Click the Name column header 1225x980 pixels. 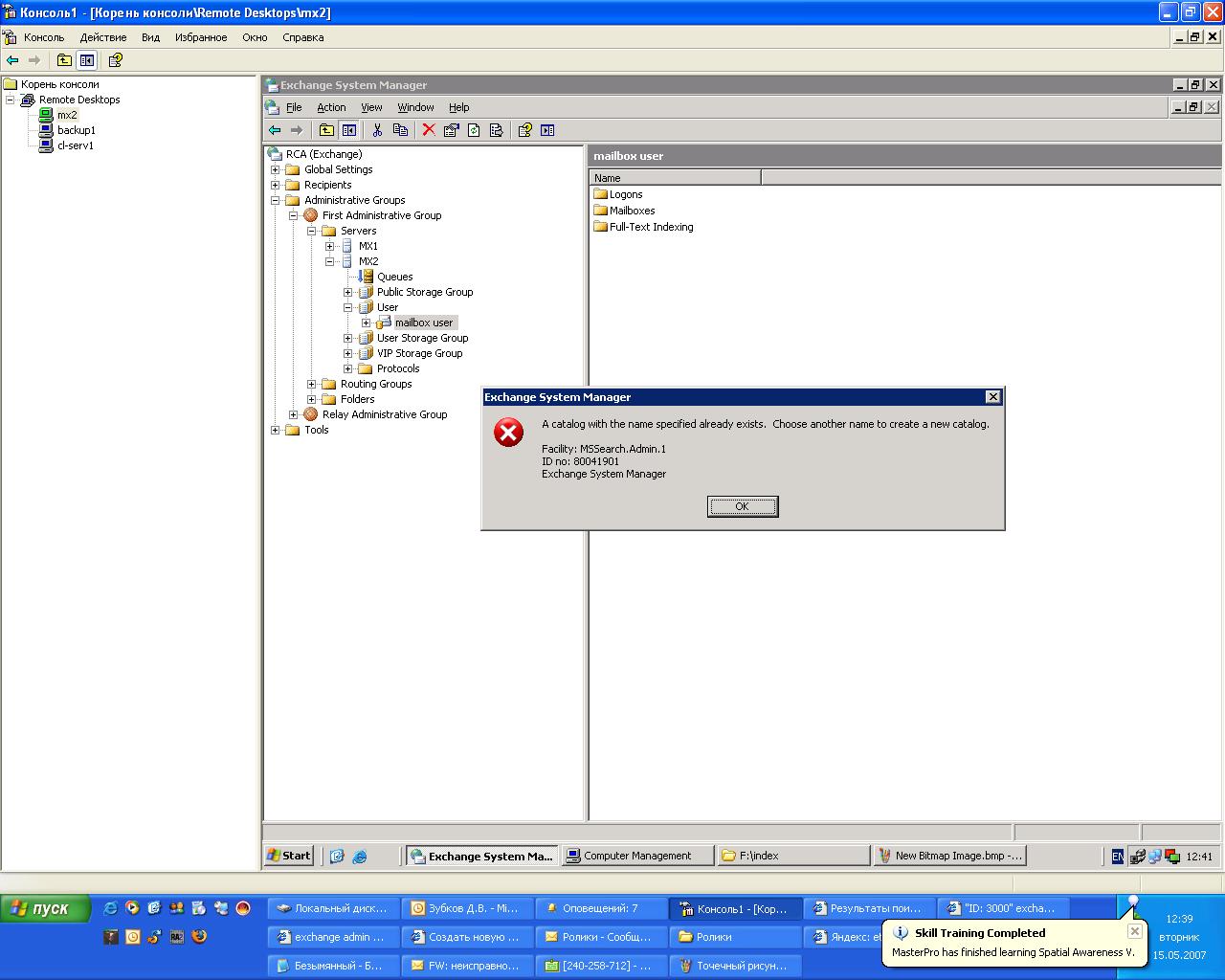[x=675, y=177]
